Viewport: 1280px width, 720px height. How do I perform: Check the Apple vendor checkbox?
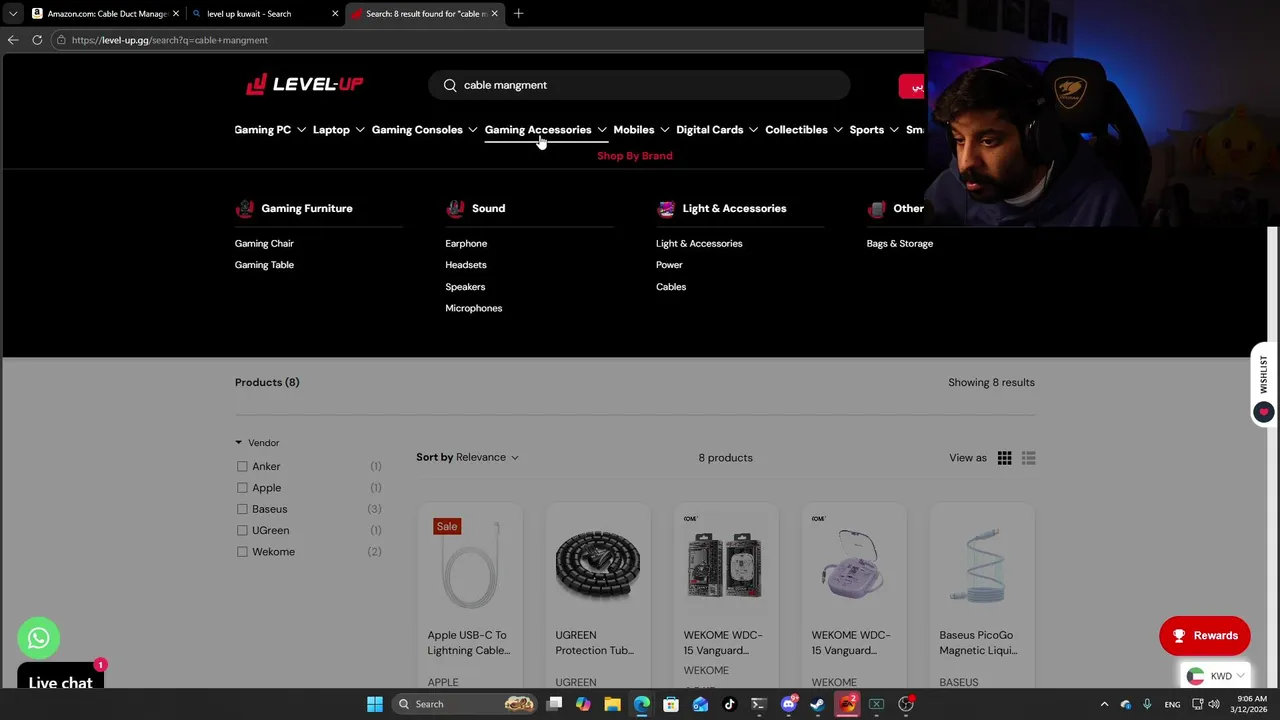[x=242, y=488]
